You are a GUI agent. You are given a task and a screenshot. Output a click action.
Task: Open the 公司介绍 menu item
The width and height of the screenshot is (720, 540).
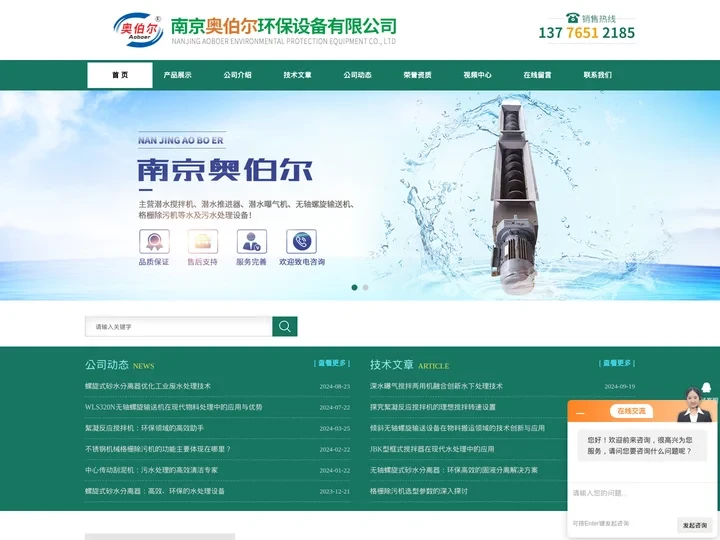click(x=237, y=75)
